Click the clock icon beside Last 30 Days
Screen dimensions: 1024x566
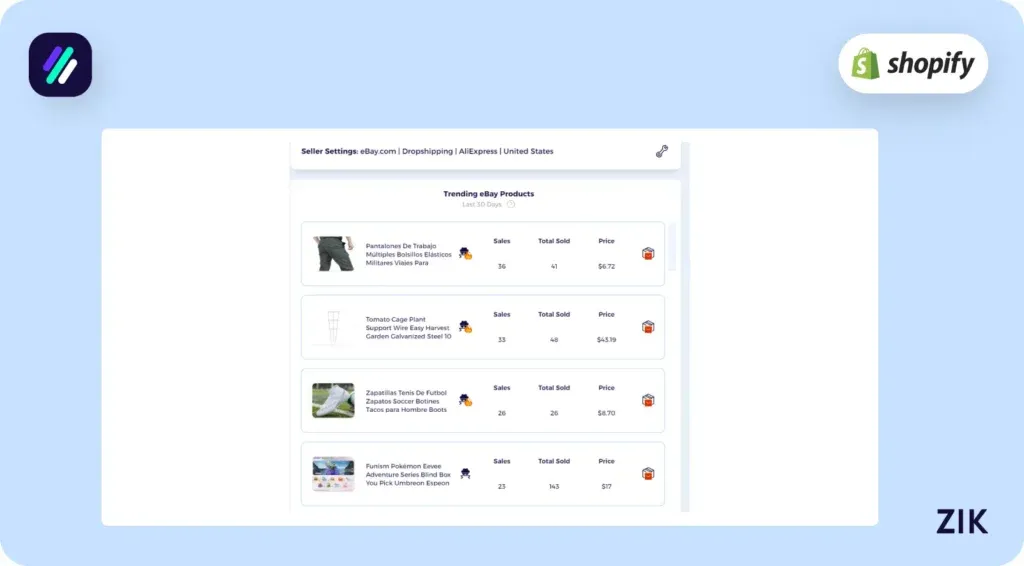click(x=511, y=204)
